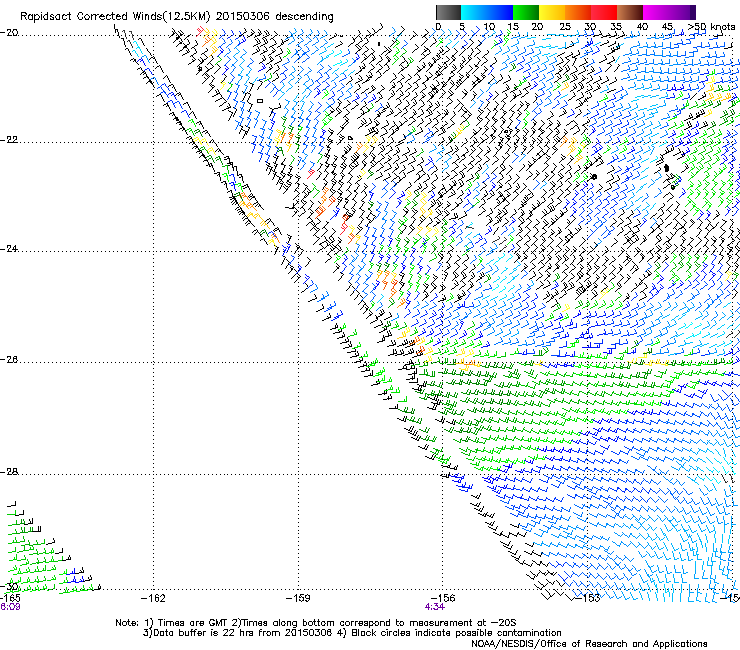740x650 pixels.
Task: Click the '-162' longitude axis label
Action: tap(153, 599)
